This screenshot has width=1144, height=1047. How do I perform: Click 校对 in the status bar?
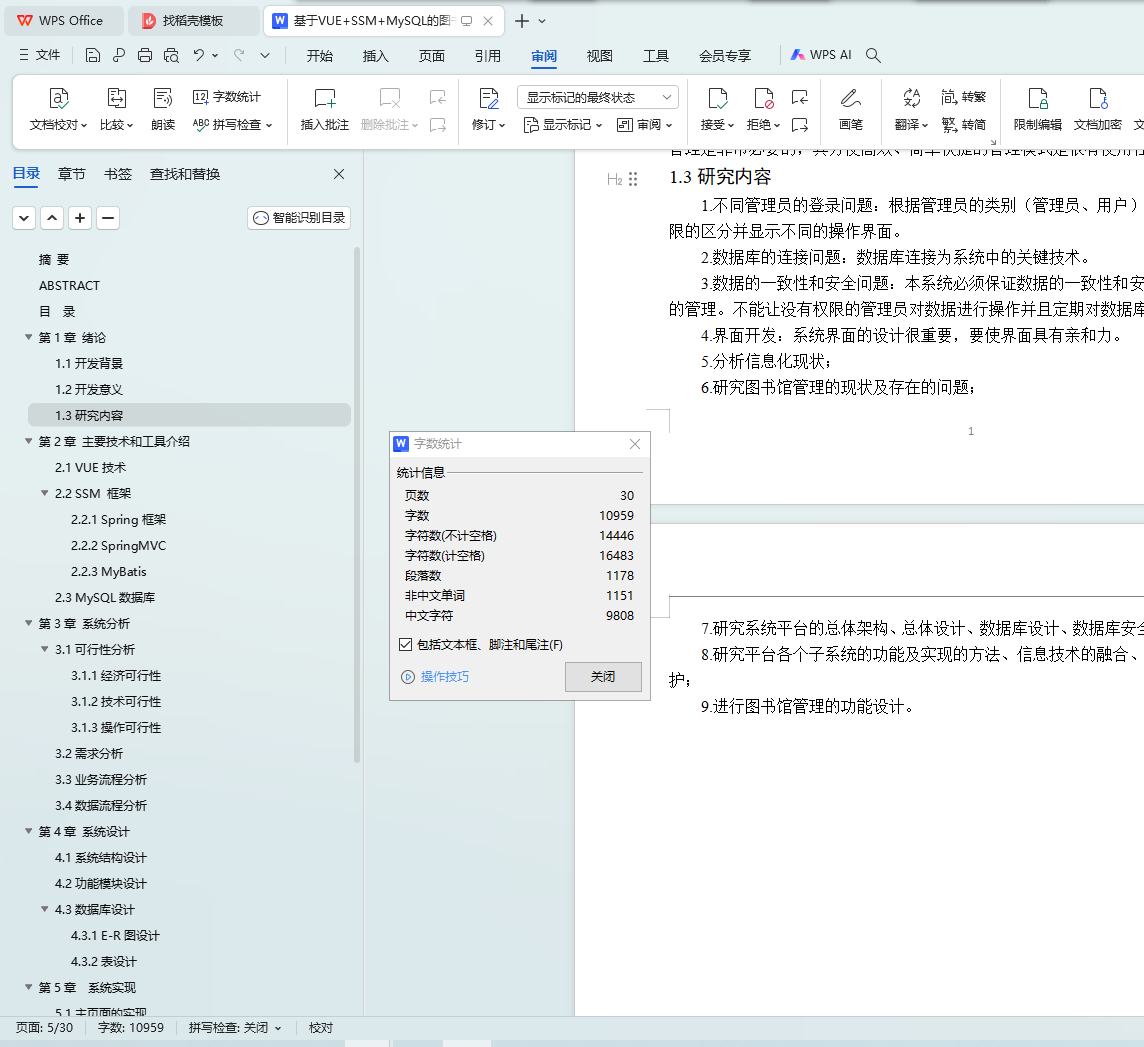320,1027
